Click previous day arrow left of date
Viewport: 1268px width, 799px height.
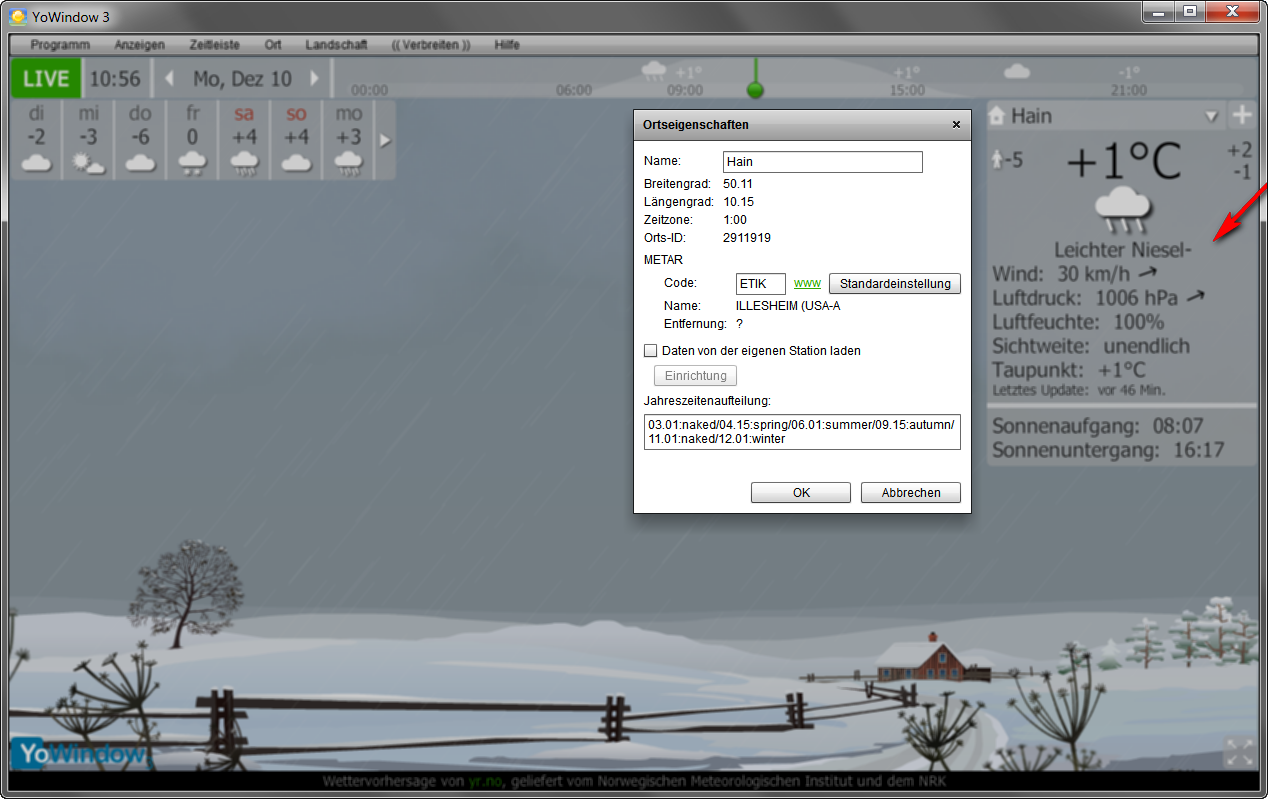pyautogui.click(x=169, y=78)
